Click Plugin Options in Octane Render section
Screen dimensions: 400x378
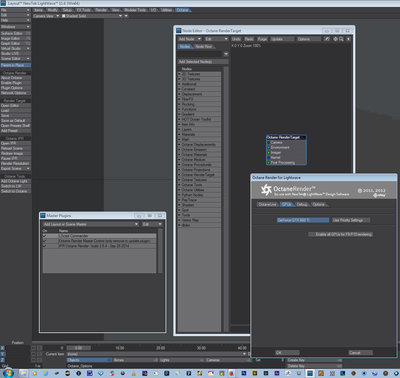tap(15, 88)
